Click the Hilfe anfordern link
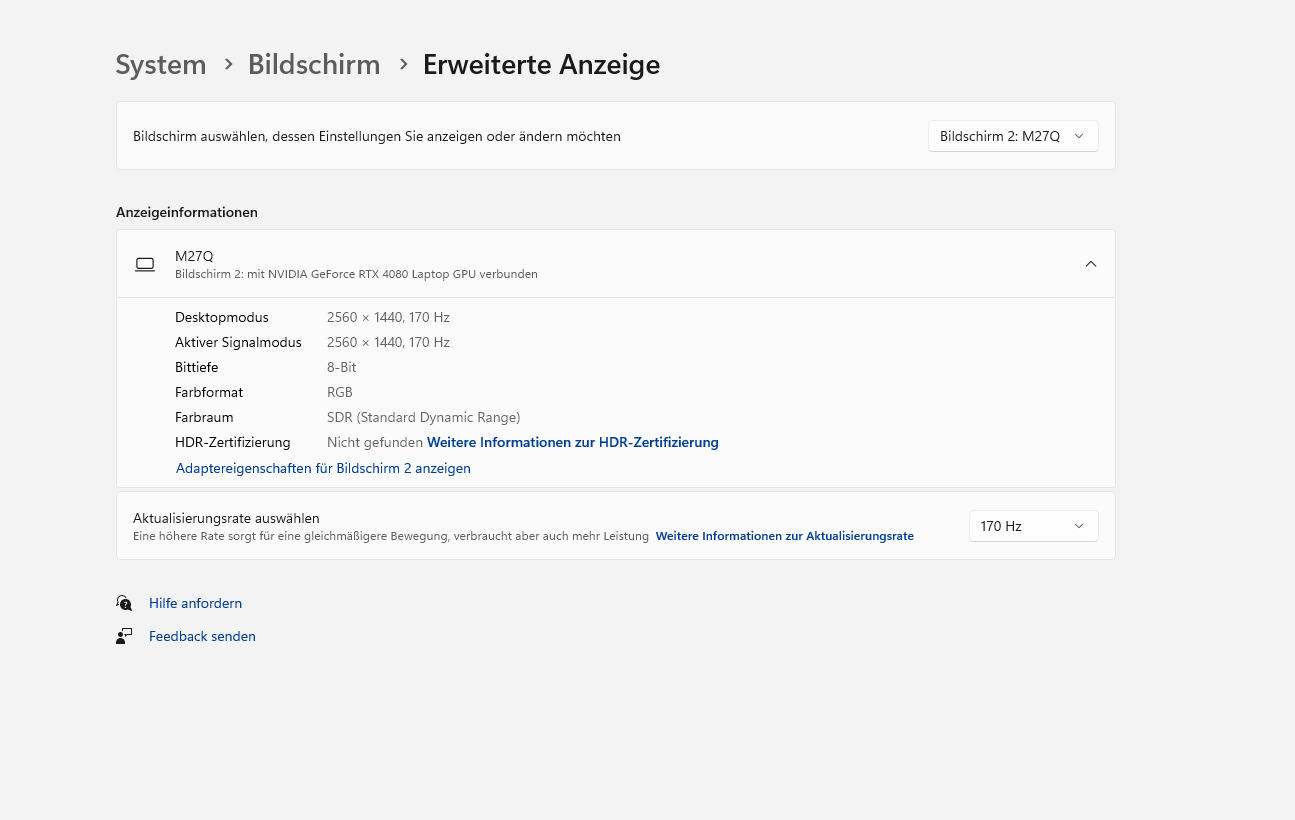This screenshot has height=820, width=1295. [195, 603]
